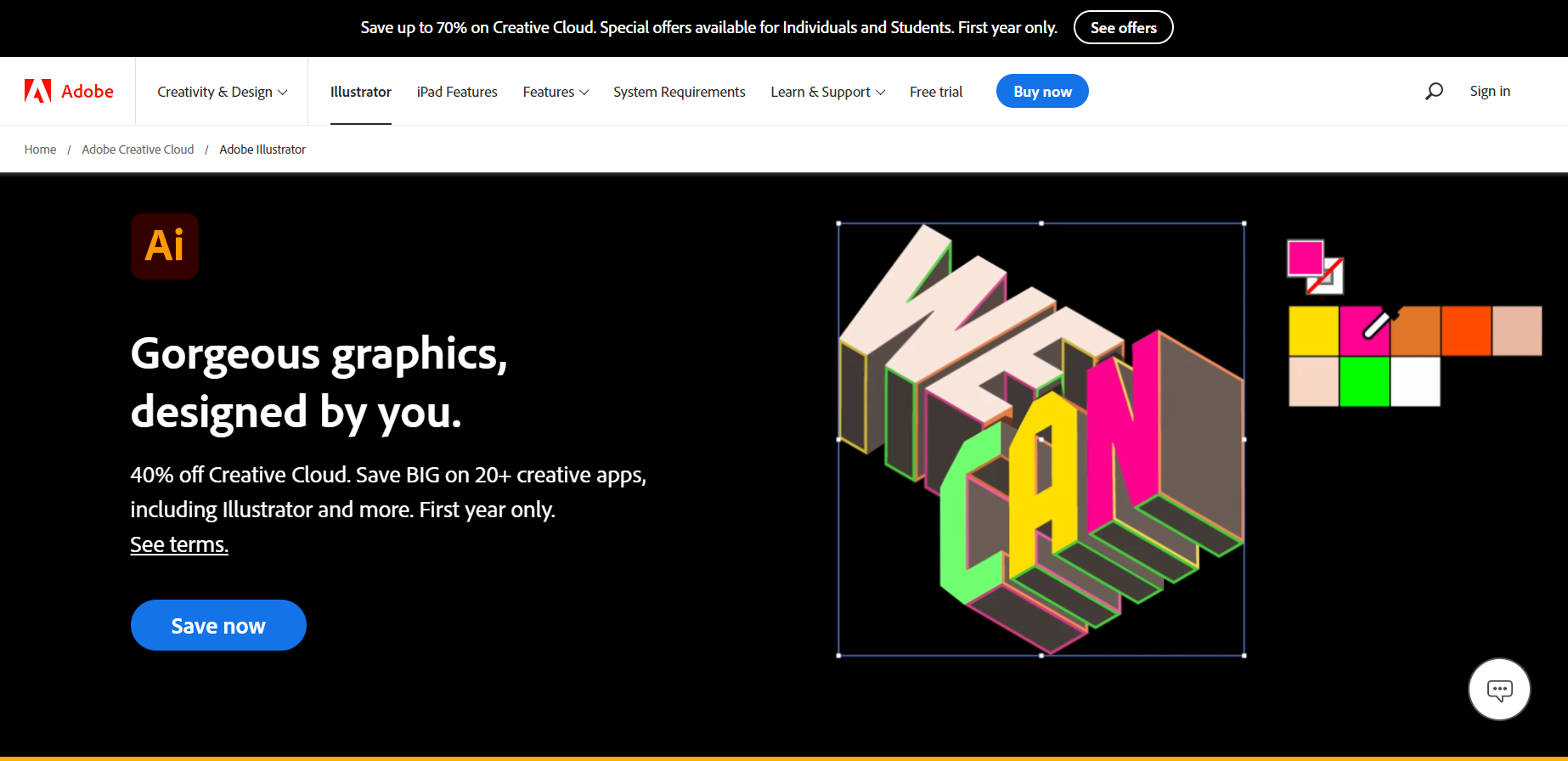Expand the Features dropdown menu
The width and height of the screenshot is (1568, 761).
click(x=556, y=92)
